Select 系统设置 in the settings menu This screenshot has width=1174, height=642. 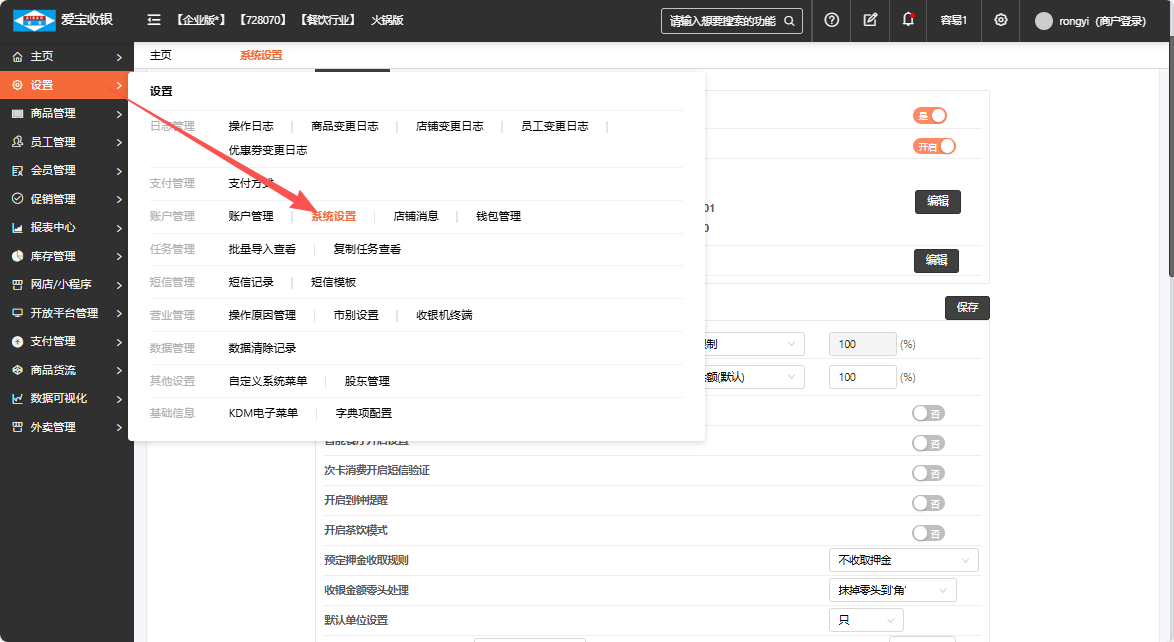(x=333, y=216)
